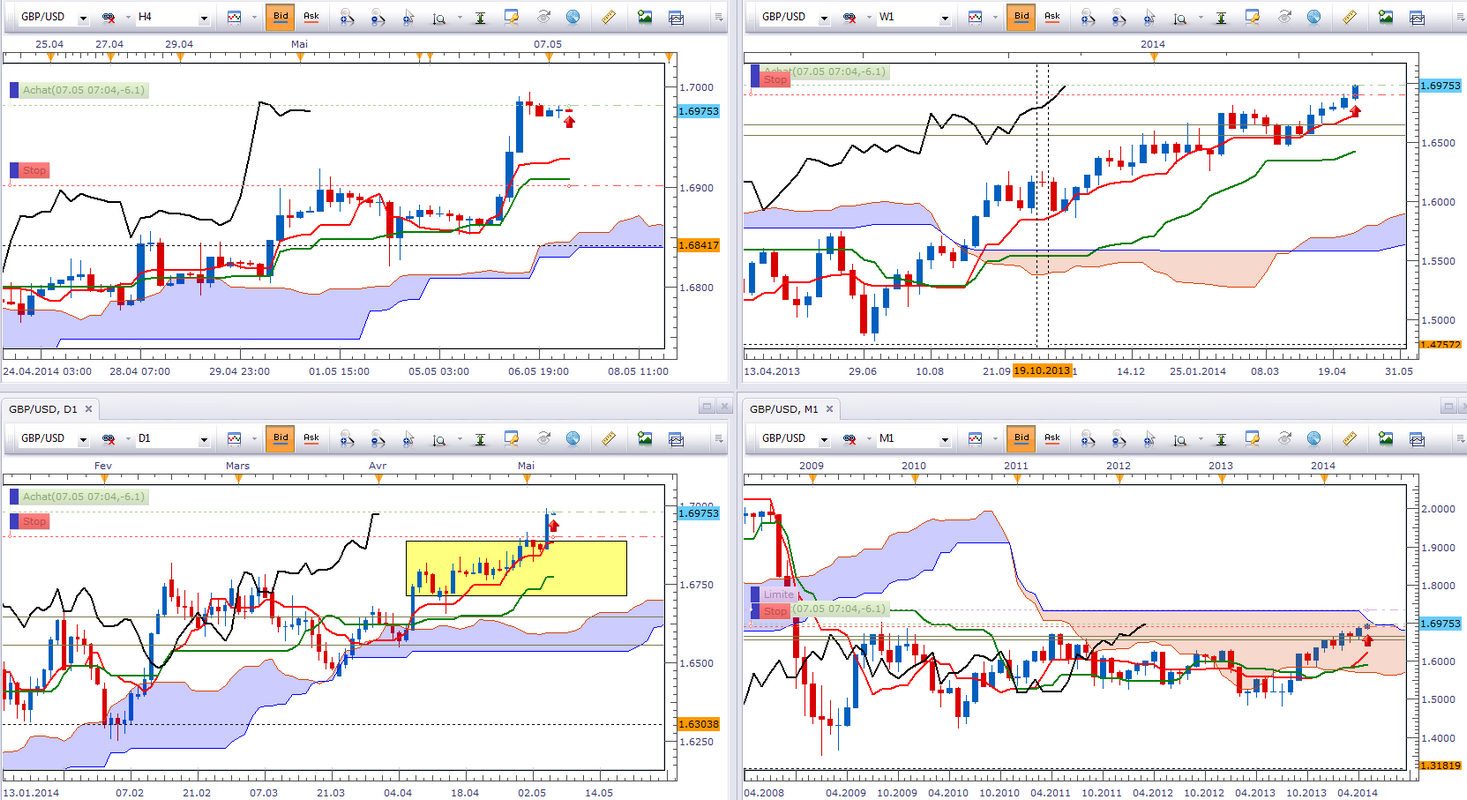Toggle Ask prices on the H4 chart
Viewport: 1467px width, 800px height.
[x=311, y=17]
